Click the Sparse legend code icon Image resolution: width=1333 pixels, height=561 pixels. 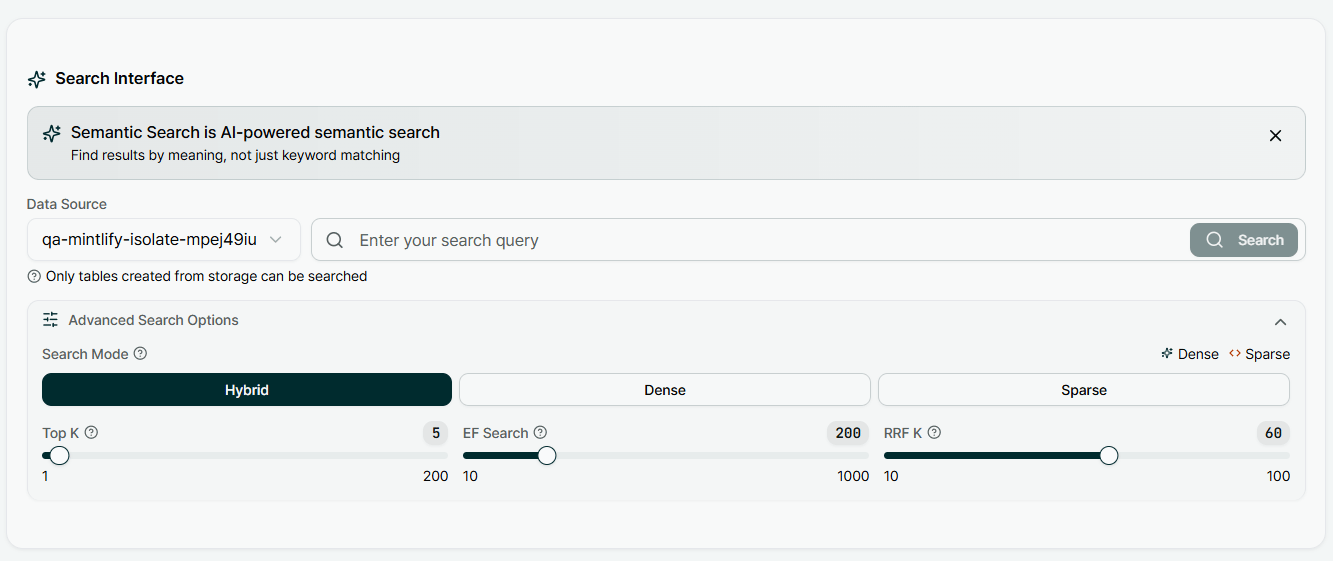point(1235,354)
